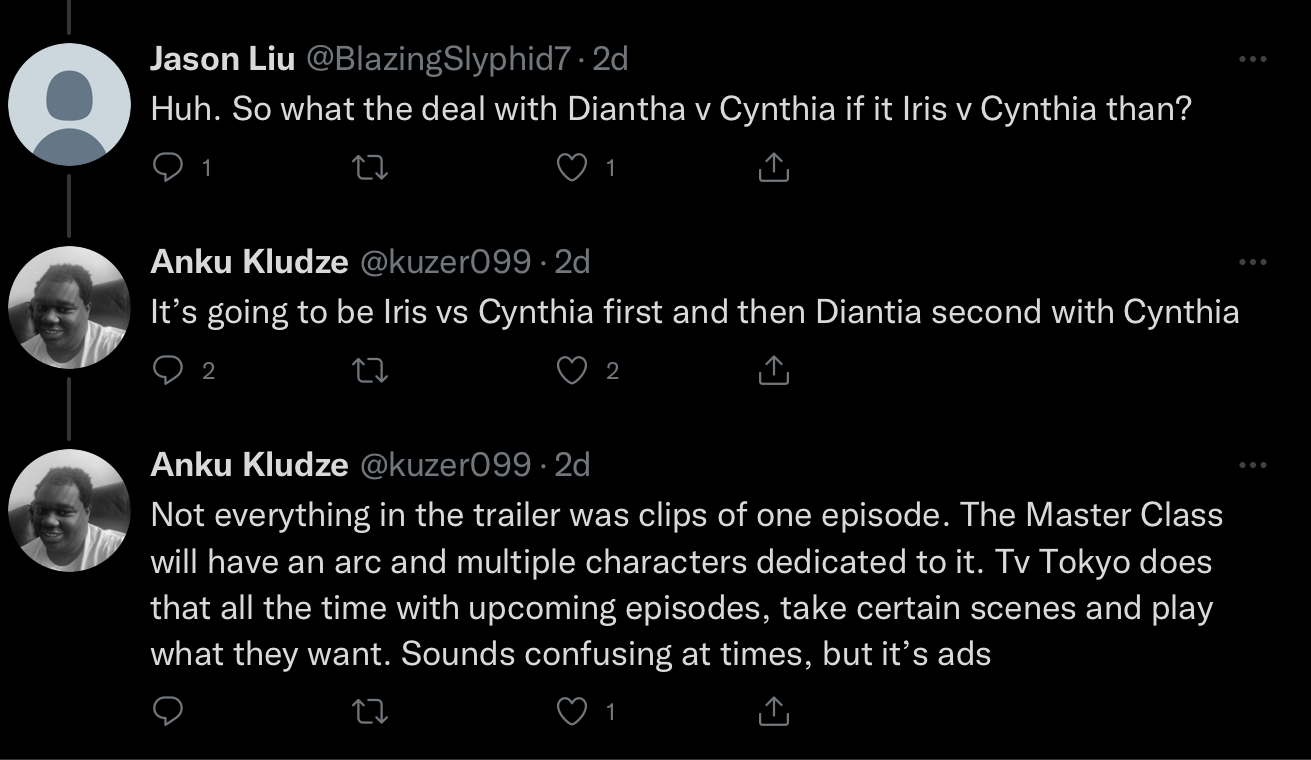Click Jason Liu's default avatar picture
Image resolution: width=1311 pixels, height=760 pixels.
[x=68, y=104]
